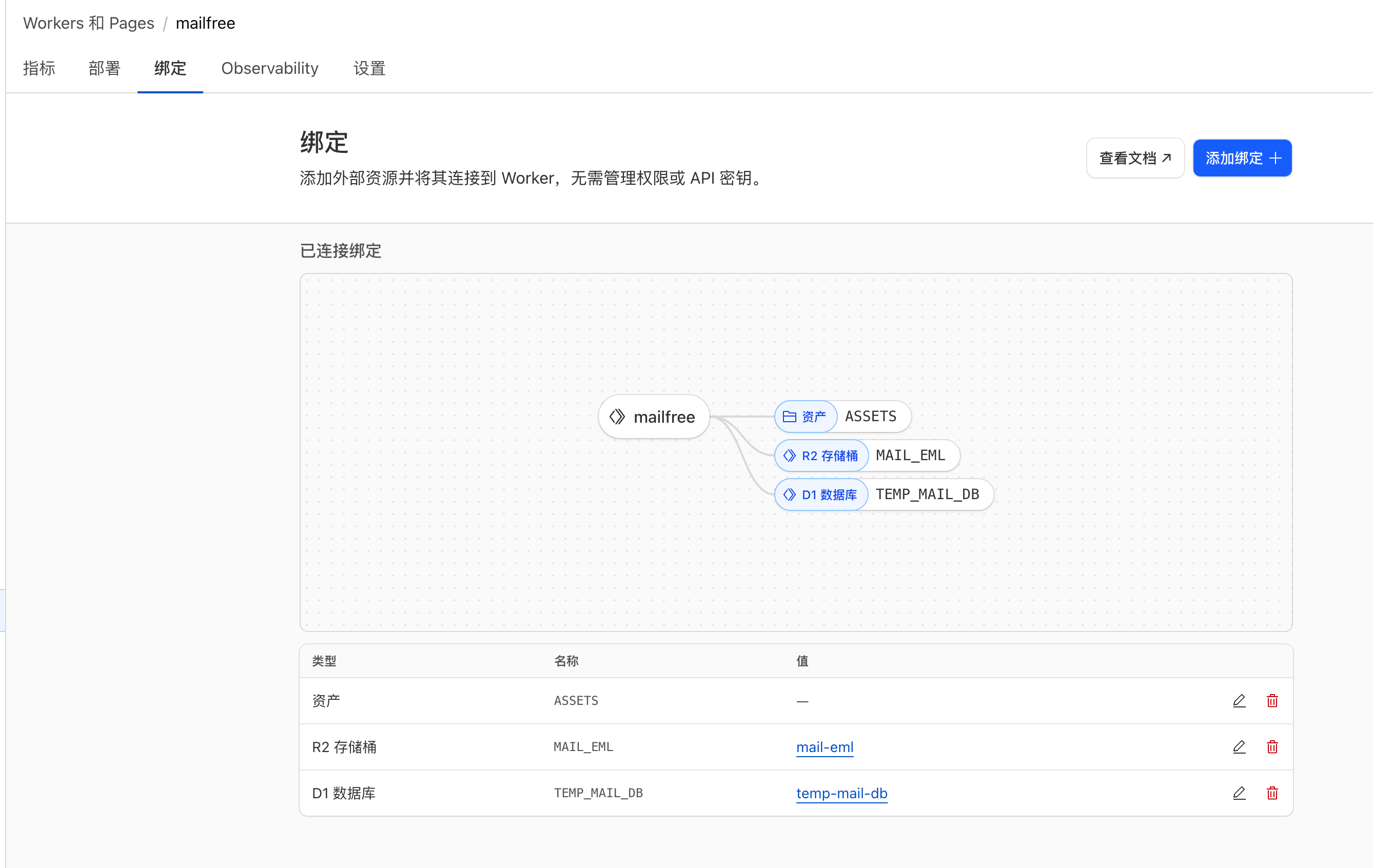Open 查看文档 documentation button
This screenshot has width=1373, height=868.
pos(1135,158)
